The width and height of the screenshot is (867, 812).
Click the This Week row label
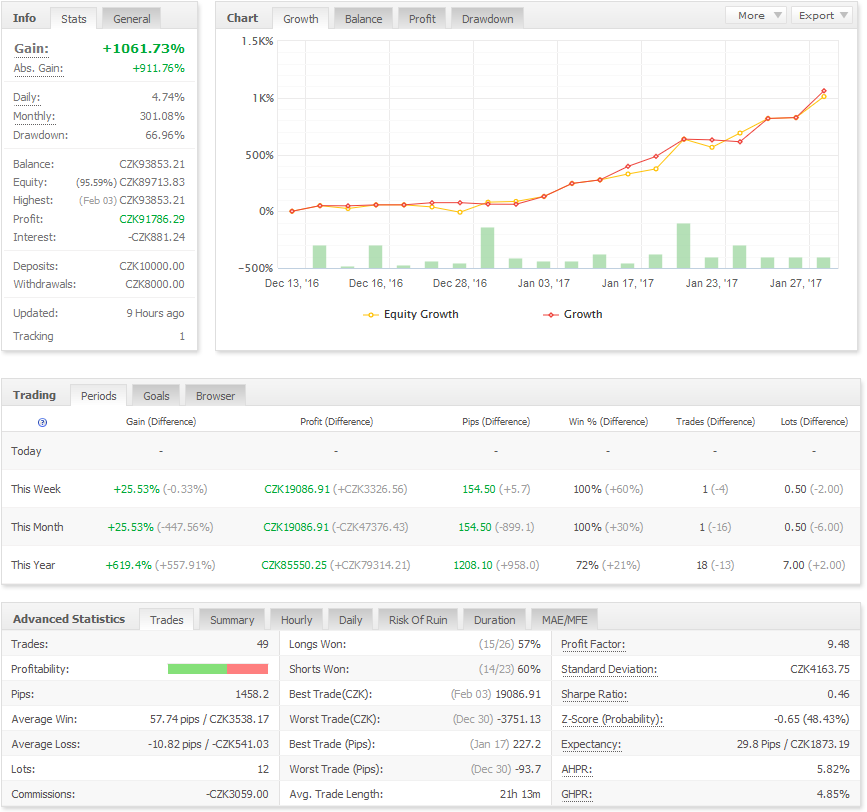36,489
